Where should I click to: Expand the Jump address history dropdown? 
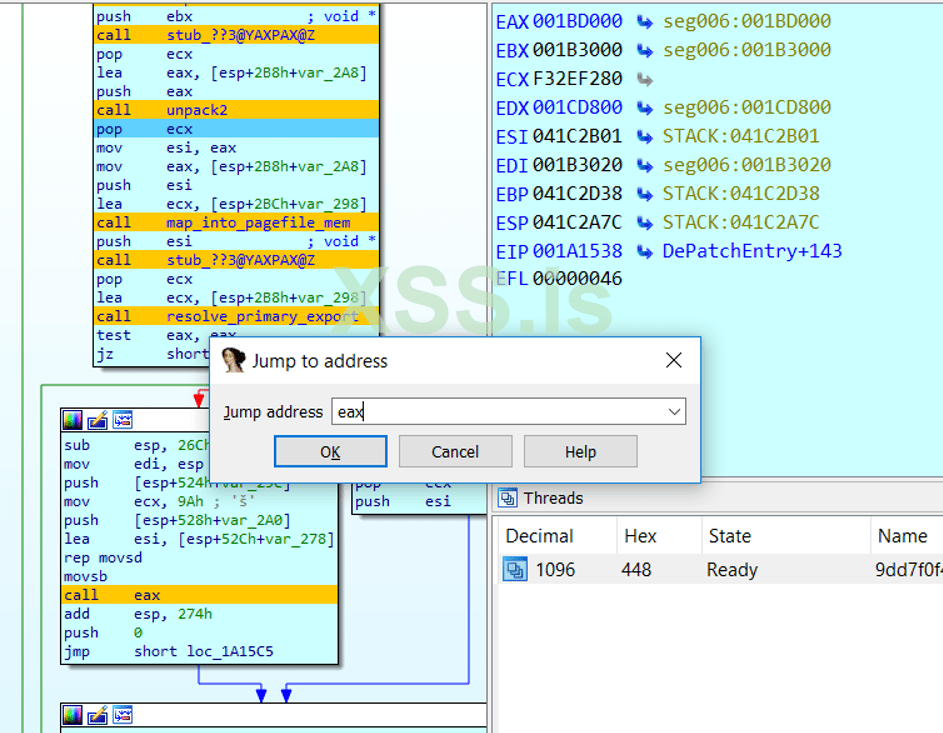[674, 412]
